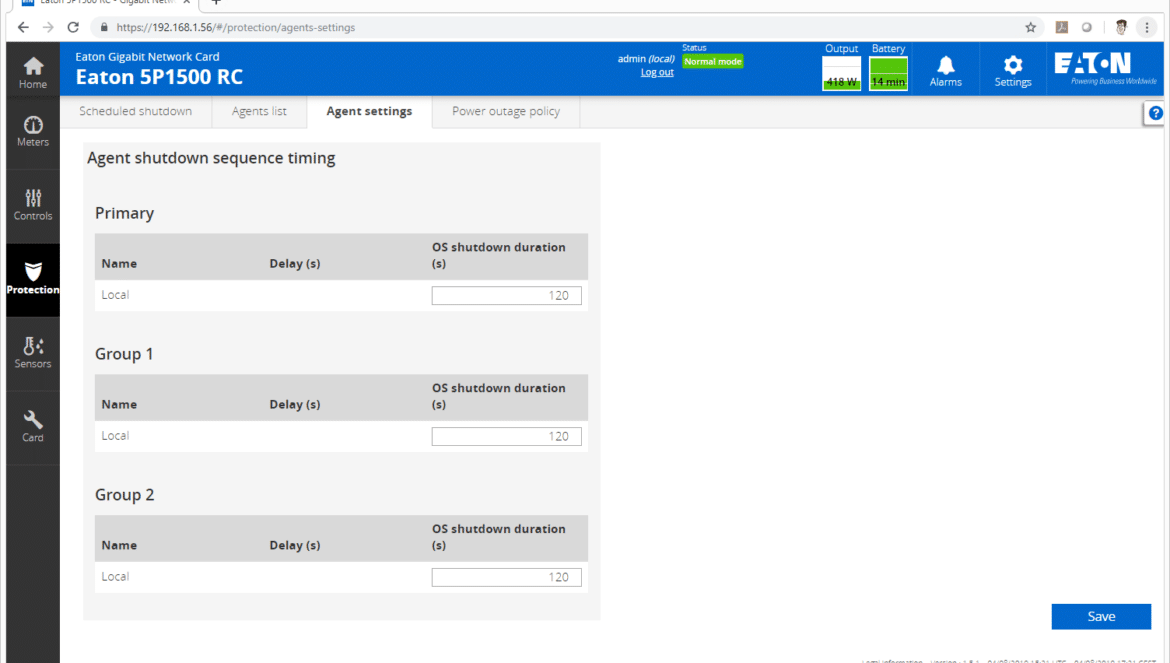Image resolution: width=1170 pixels, height=663 pixels.
Task: Bookmark this page with the star
Action: click(x=1030, y=28)
